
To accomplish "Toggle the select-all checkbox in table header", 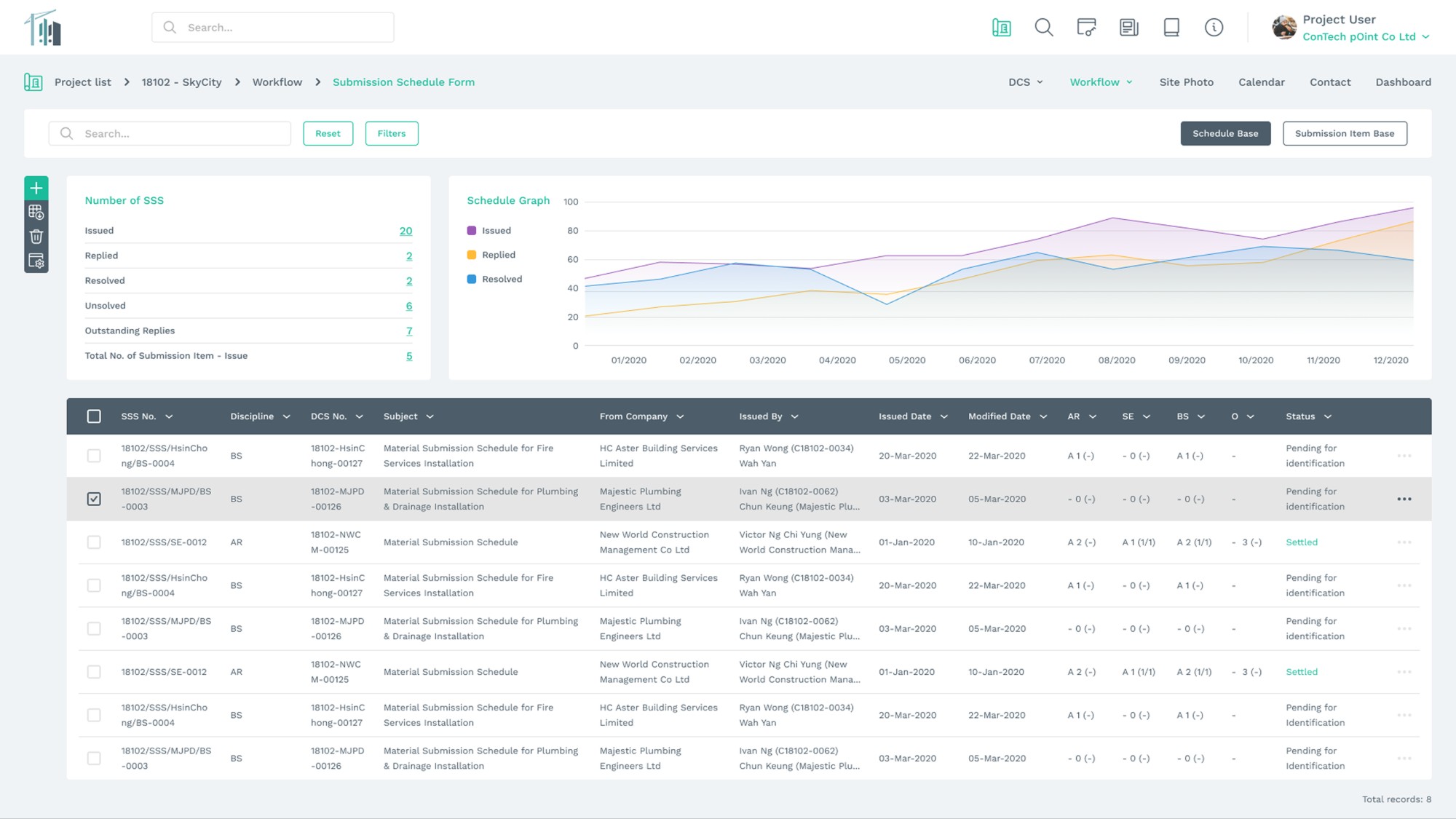I will click(x=94, y=416).
